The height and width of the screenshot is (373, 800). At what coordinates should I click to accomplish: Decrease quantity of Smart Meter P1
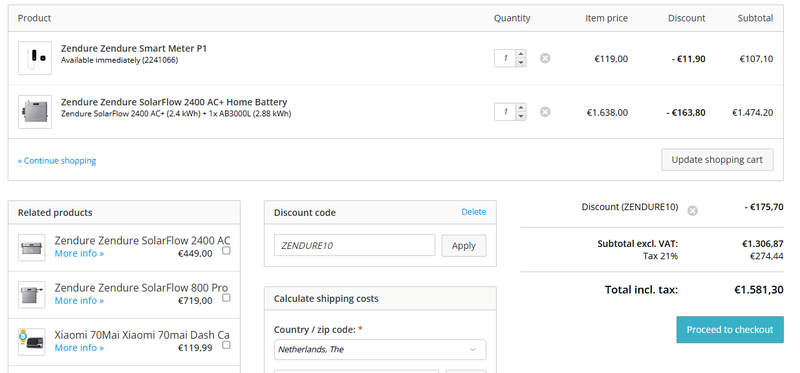520,63
